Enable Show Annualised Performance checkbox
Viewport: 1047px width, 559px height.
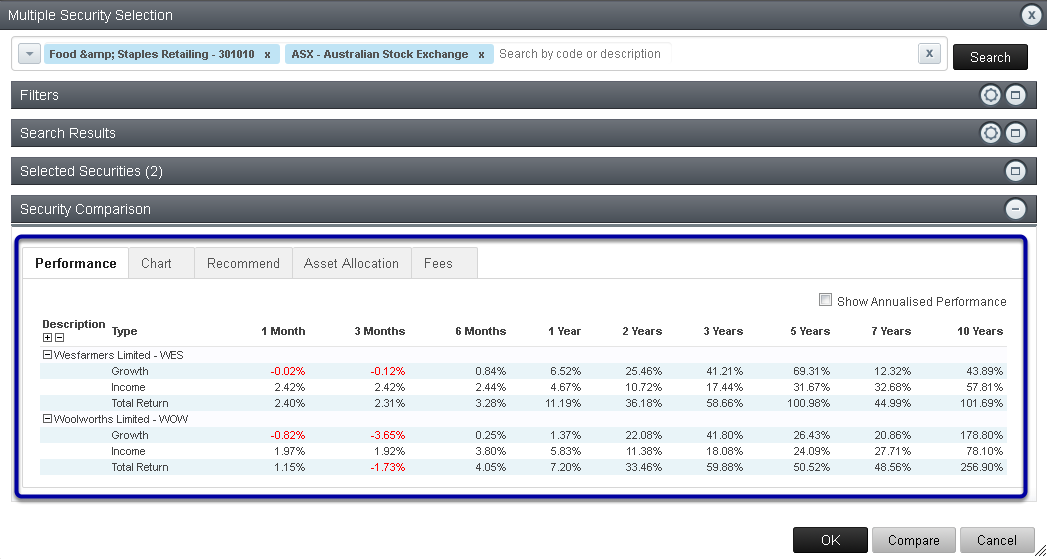coord(825,300)
